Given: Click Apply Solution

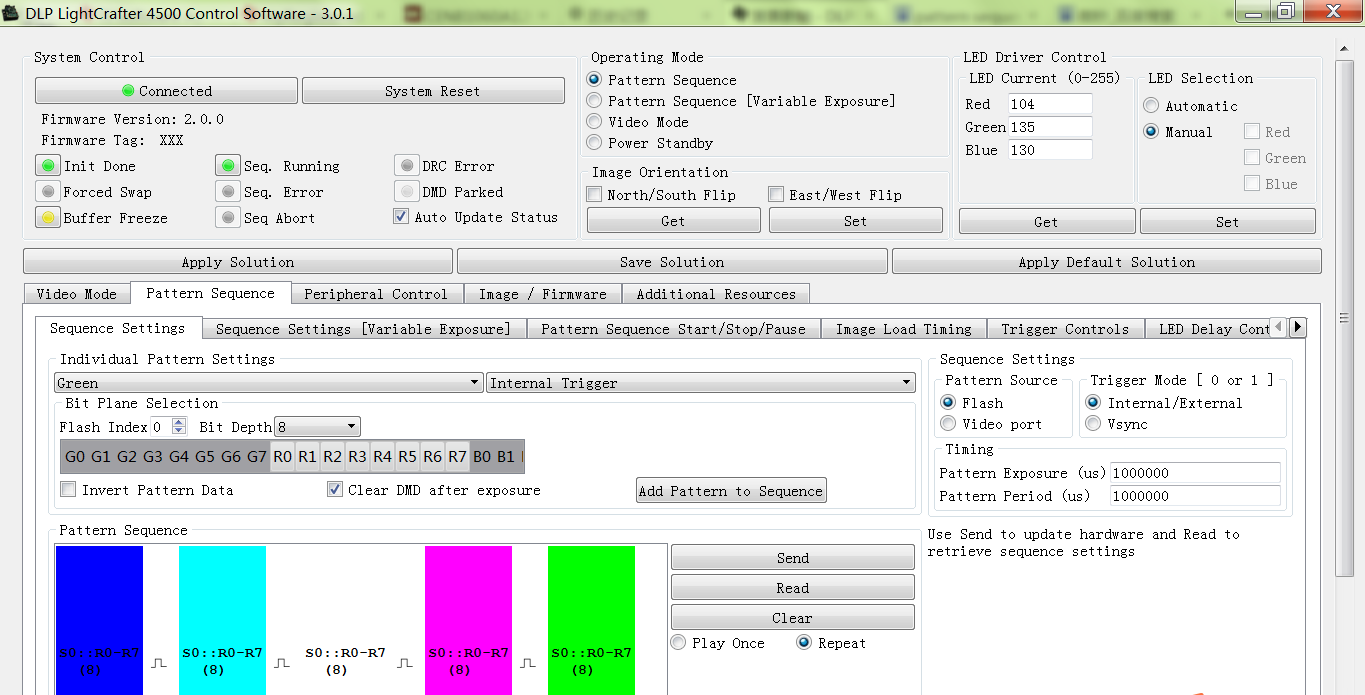Looking at the screenshot, I should (x=238, y=262).
